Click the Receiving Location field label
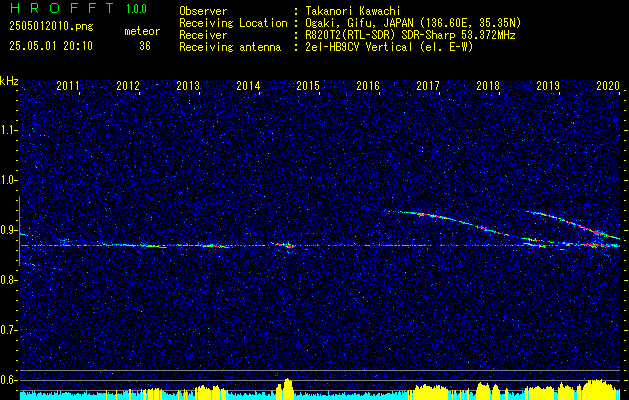This screenshot has height=400, width=629. [233, 23]
